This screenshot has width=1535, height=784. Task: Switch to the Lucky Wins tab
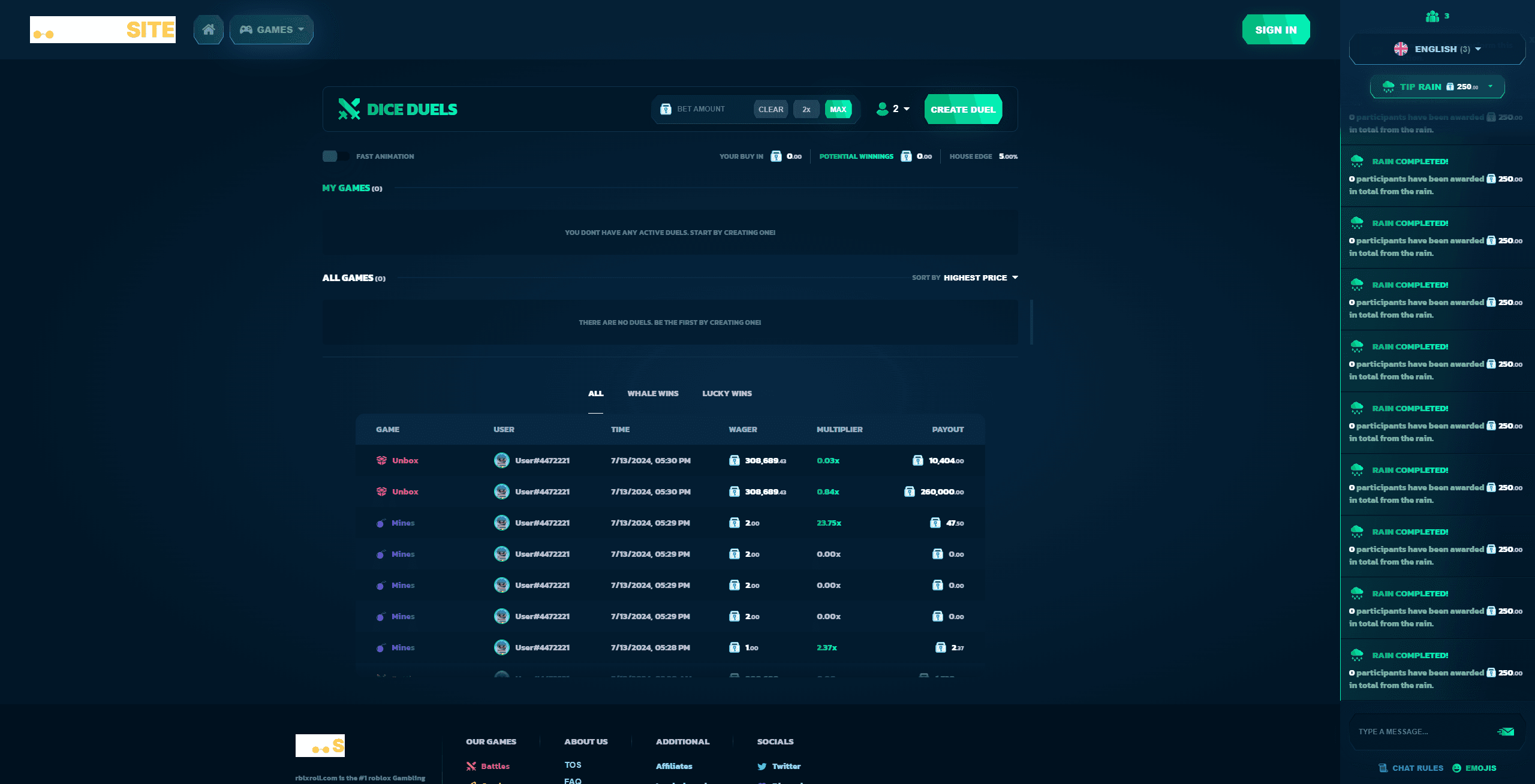point(727,393)
